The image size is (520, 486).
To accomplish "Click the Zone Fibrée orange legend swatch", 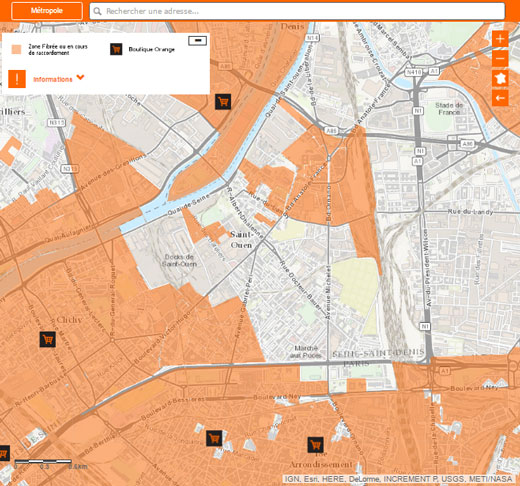I will coord(16,49).
